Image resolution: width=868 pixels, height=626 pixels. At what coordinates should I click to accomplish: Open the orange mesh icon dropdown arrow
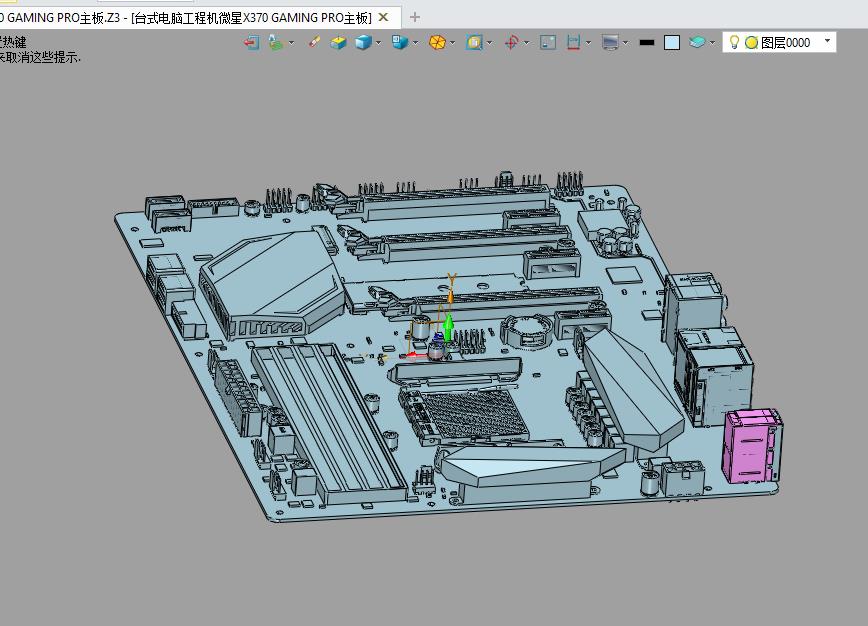coord(453,43)
